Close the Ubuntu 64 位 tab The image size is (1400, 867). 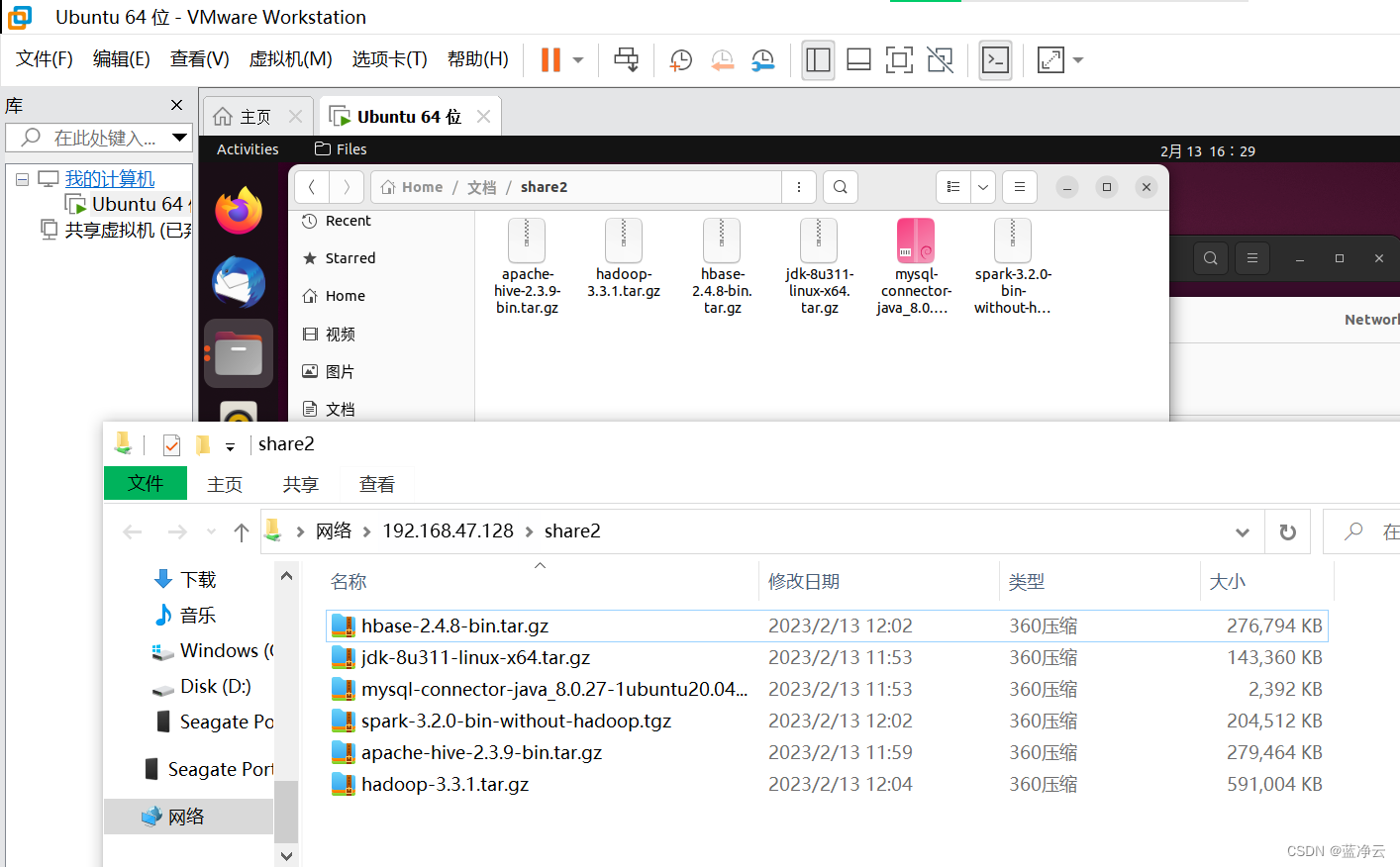483,117
